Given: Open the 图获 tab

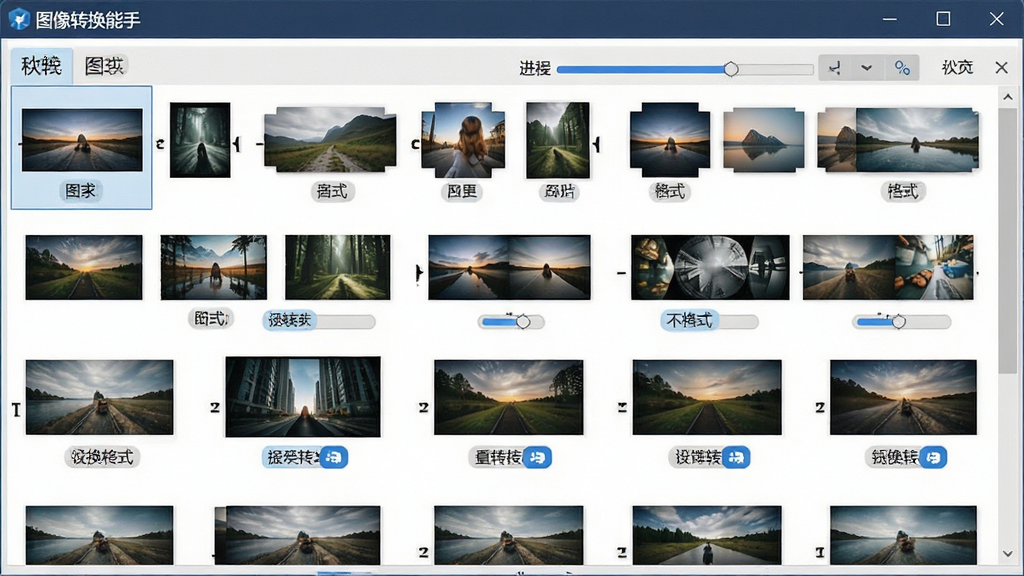Looking at the screenshot, I should [x=104, y=66].
